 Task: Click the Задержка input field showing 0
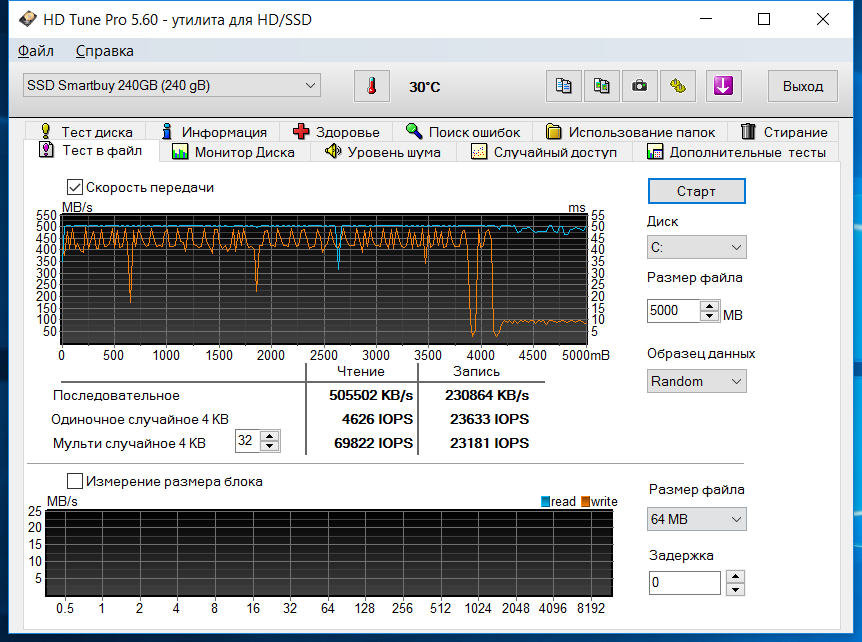coord(684,583)
